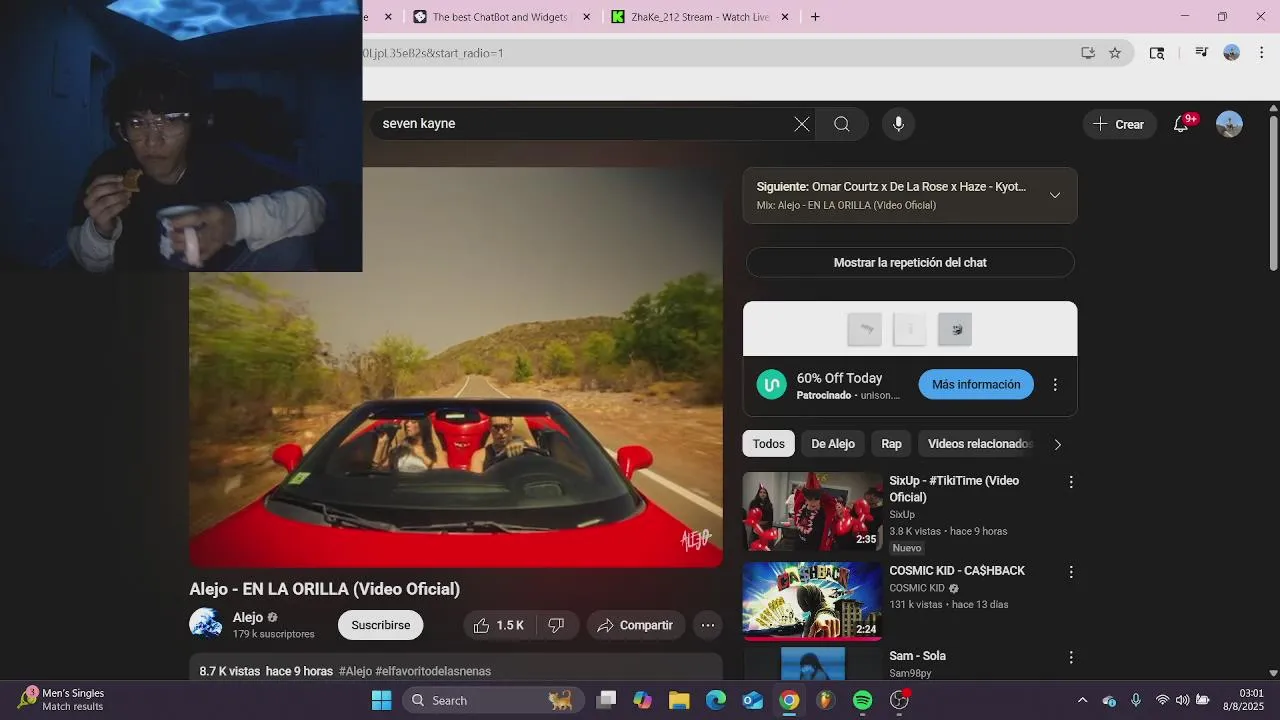Image resolution: width=1280 pixels, height=720 pixels.
Task: Click the Suscribirse button
Action: 381,625
